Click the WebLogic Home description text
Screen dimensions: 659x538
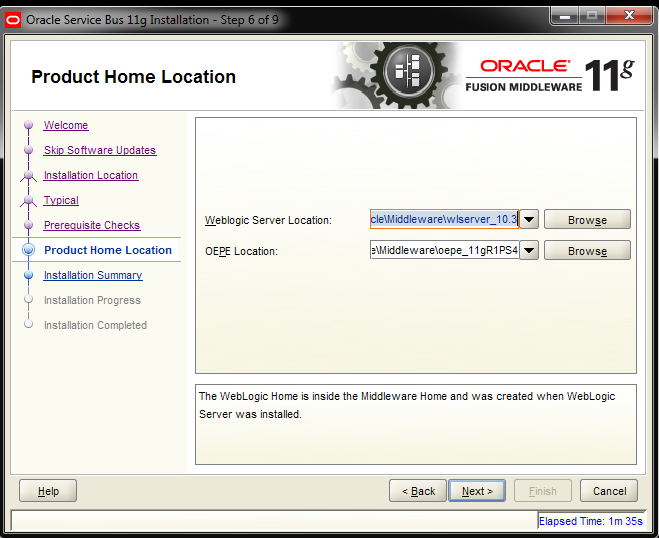407,405
